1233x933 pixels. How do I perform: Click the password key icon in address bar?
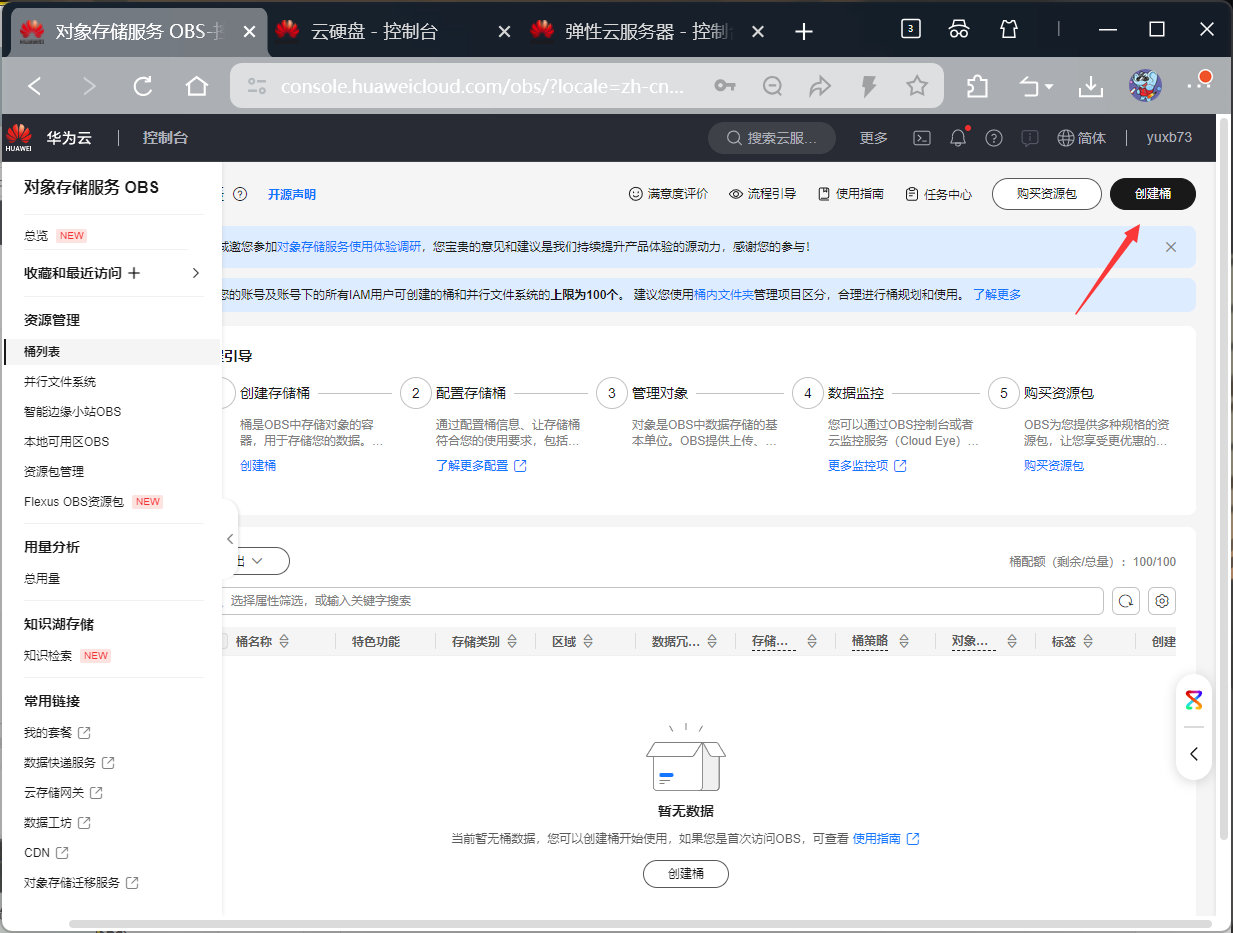[725, 87]
